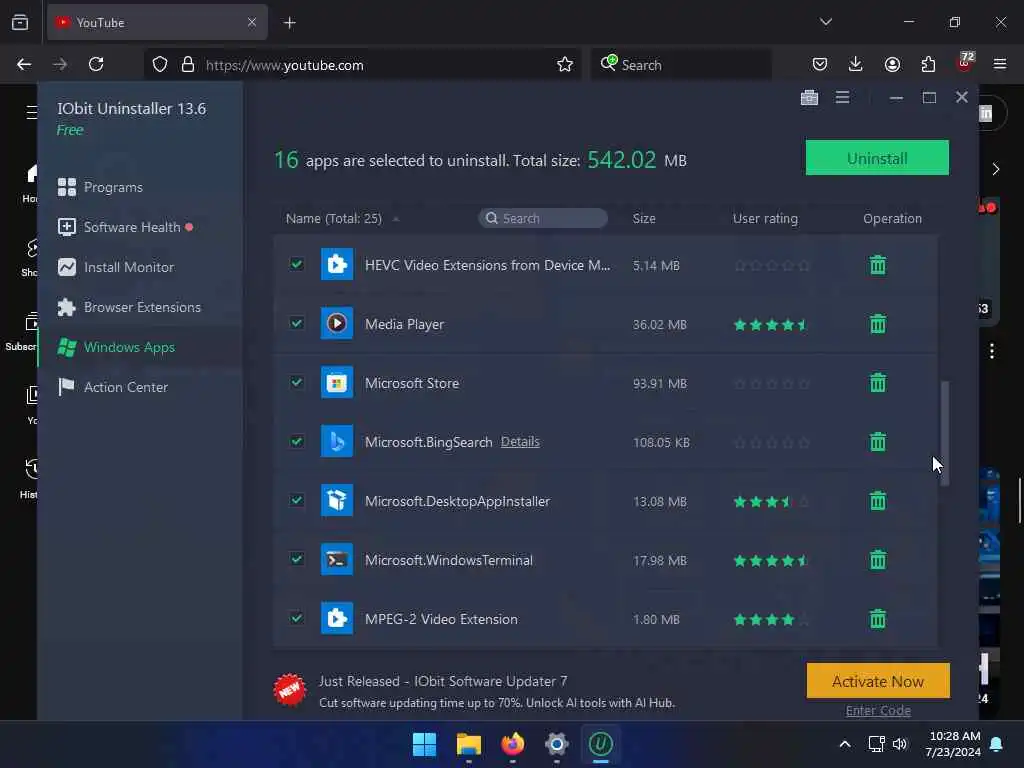
Task: Deselect the Microsoft Store checkbox
Action: point(296,381)
